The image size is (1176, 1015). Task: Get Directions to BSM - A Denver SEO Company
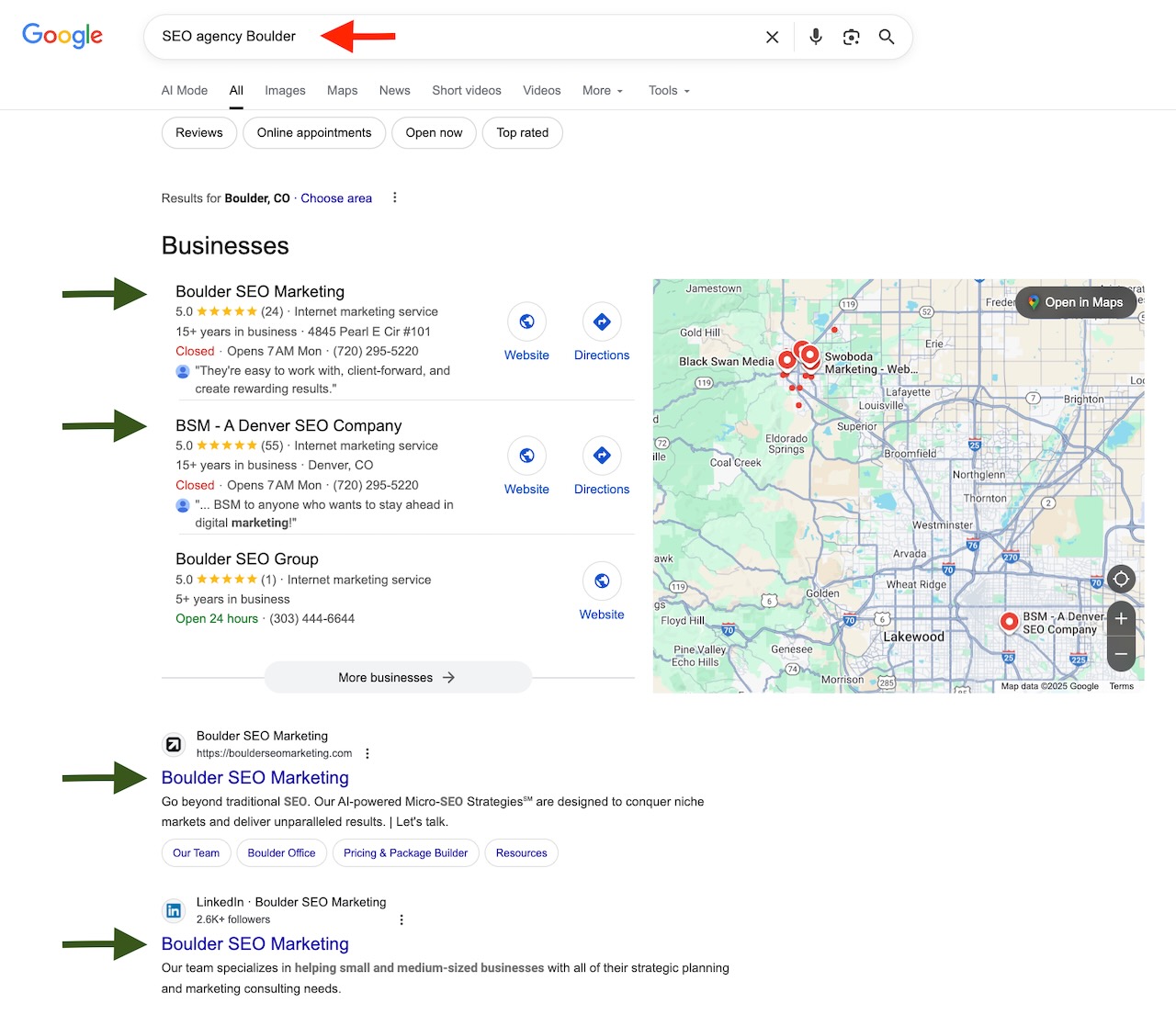click(601, 457)
